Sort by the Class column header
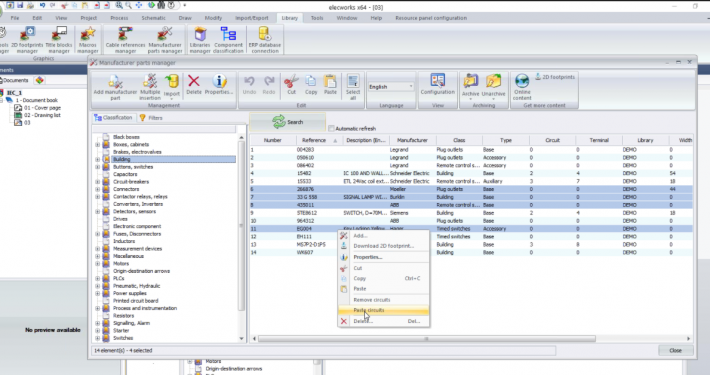 tap(459, 140)
